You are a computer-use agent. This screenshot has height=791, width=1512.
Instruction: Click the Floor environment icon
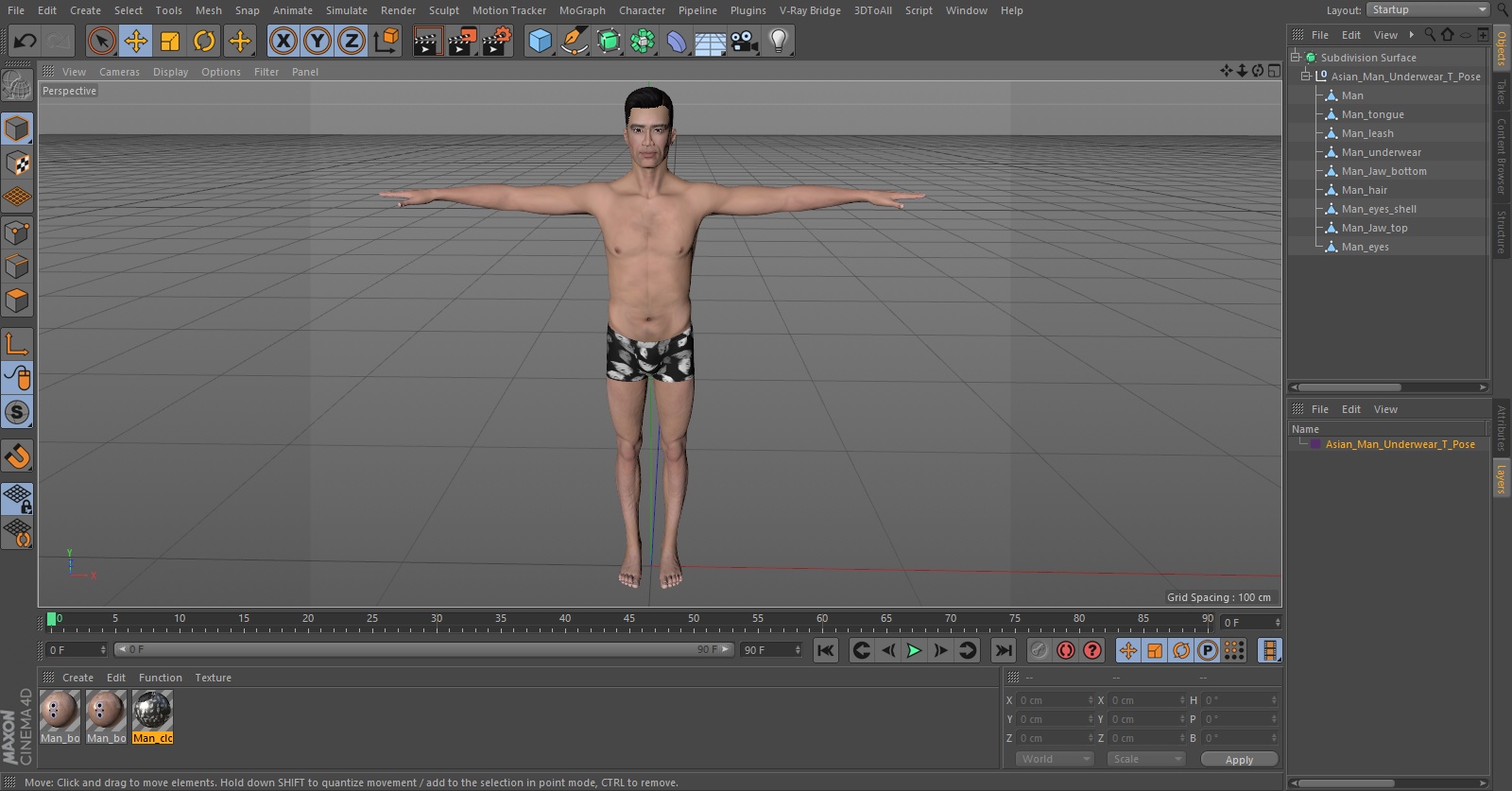(710, 41)
